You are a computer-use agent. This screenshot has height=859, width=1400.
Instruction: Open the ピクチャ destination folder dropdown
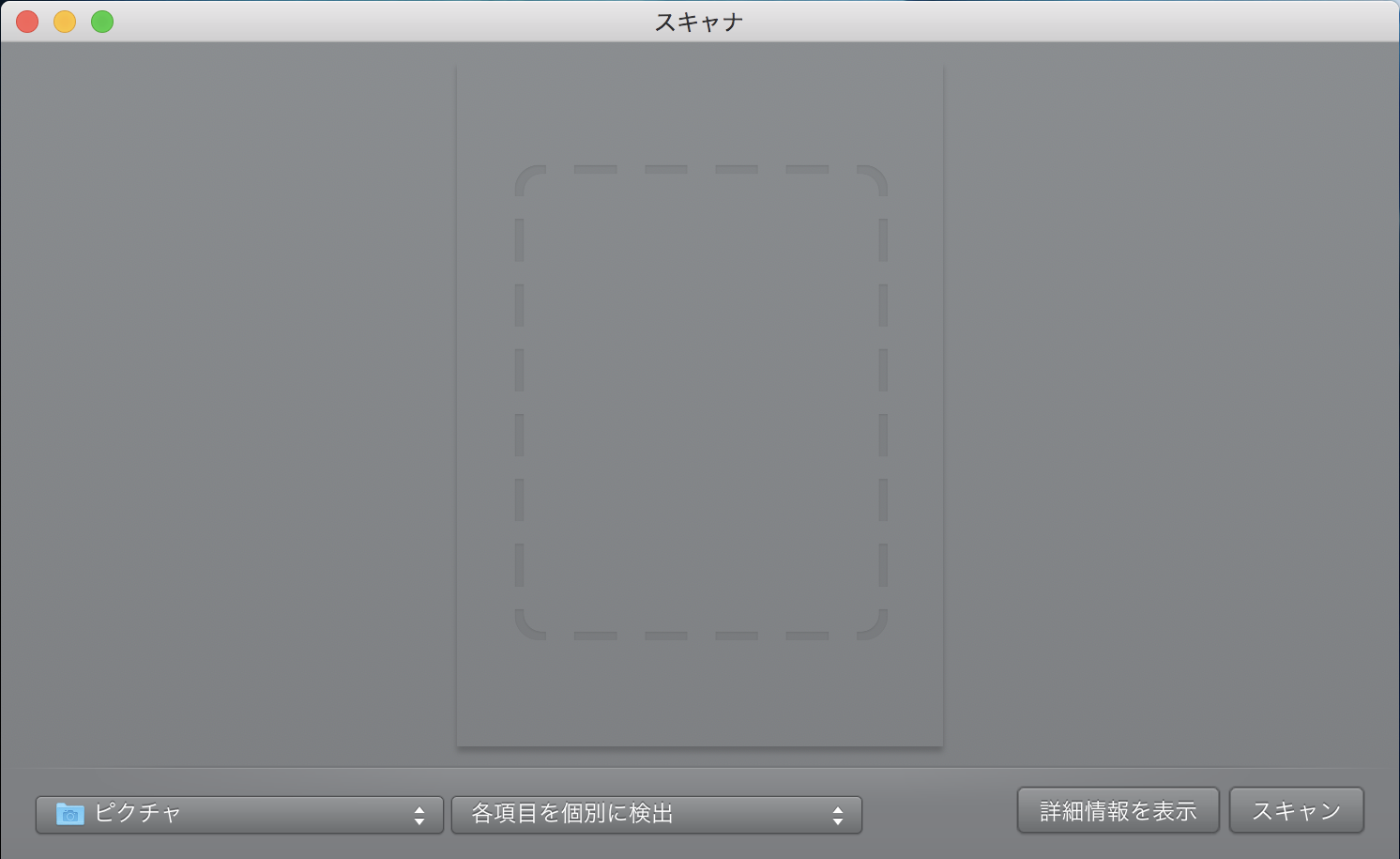click(239, 814)
